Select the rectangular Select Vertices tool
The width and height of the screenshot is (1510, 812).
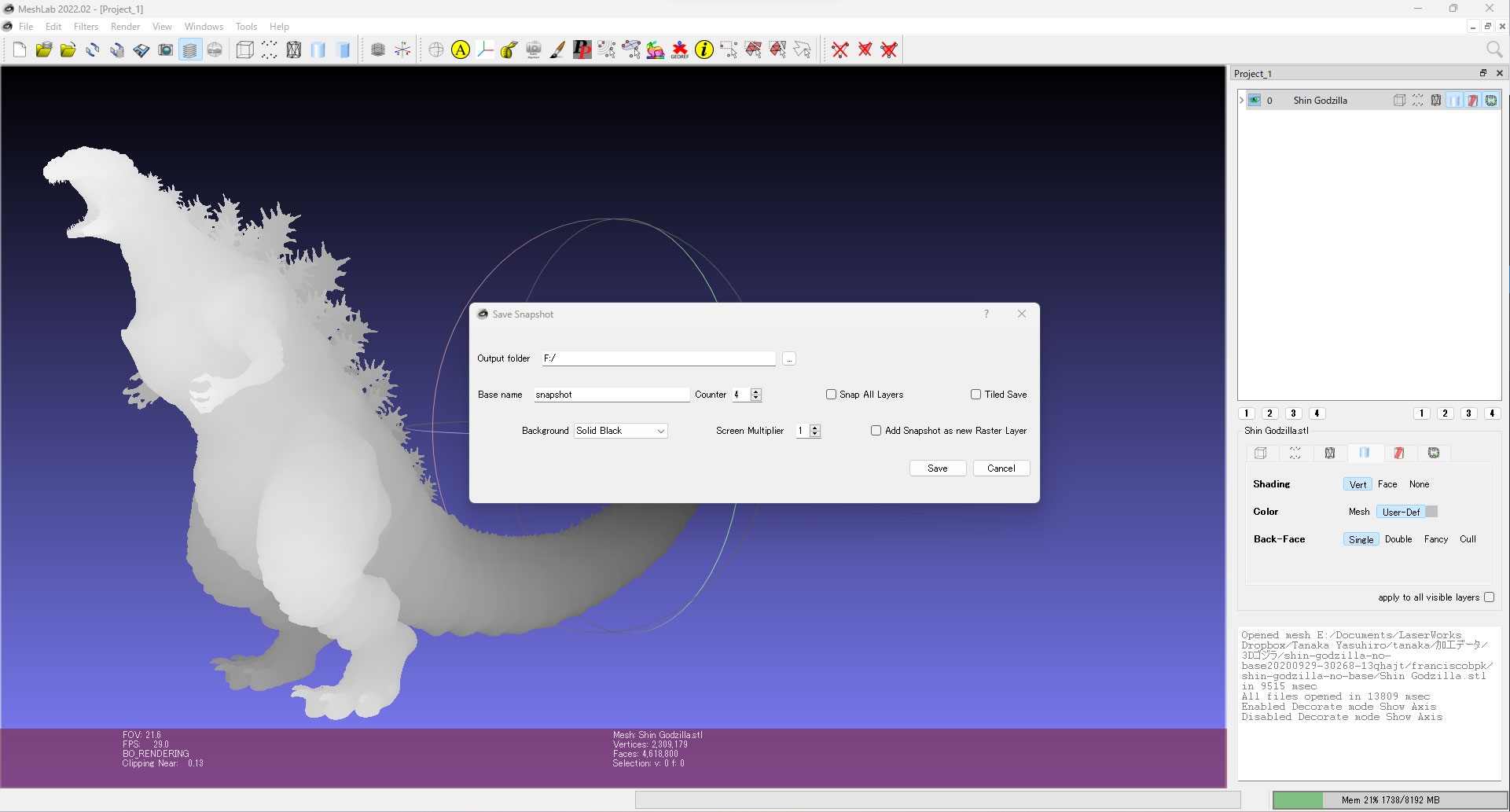click(729, 50)
